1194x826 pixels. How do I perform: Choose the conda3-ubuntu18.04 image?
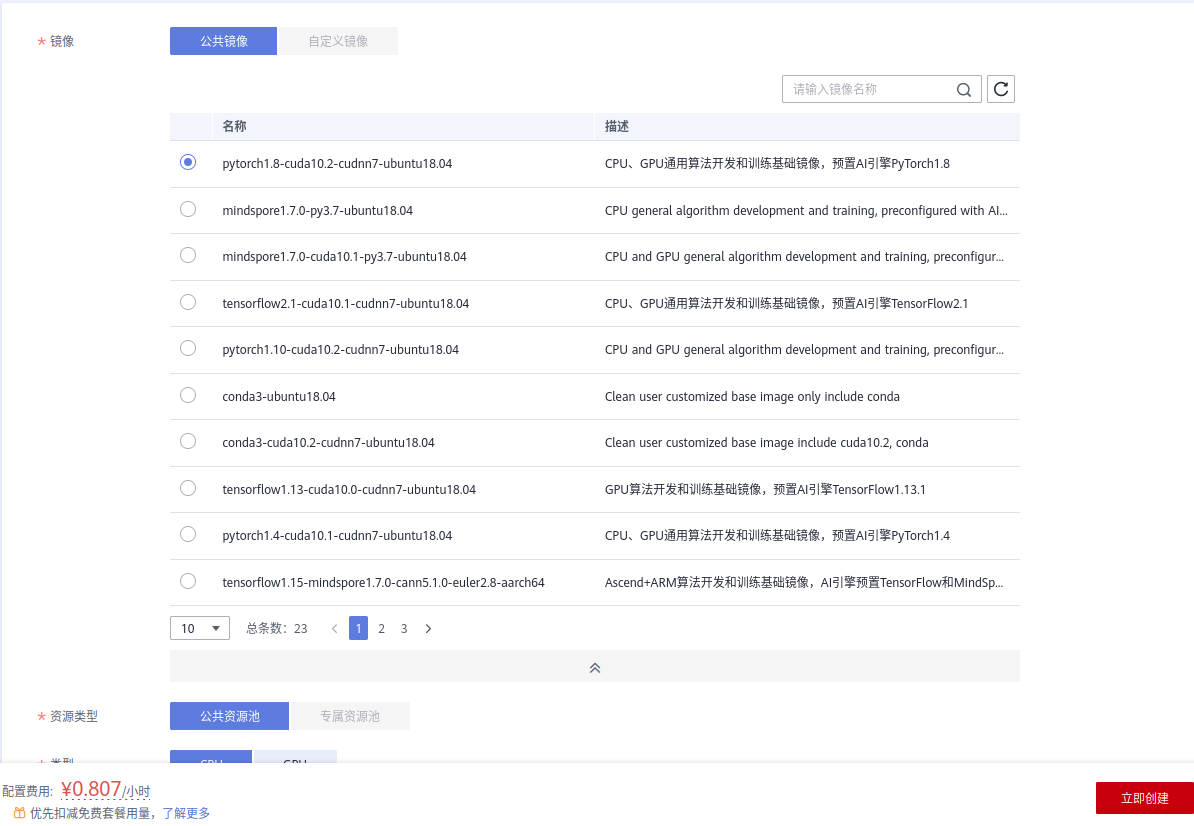[x=188, y=395]
